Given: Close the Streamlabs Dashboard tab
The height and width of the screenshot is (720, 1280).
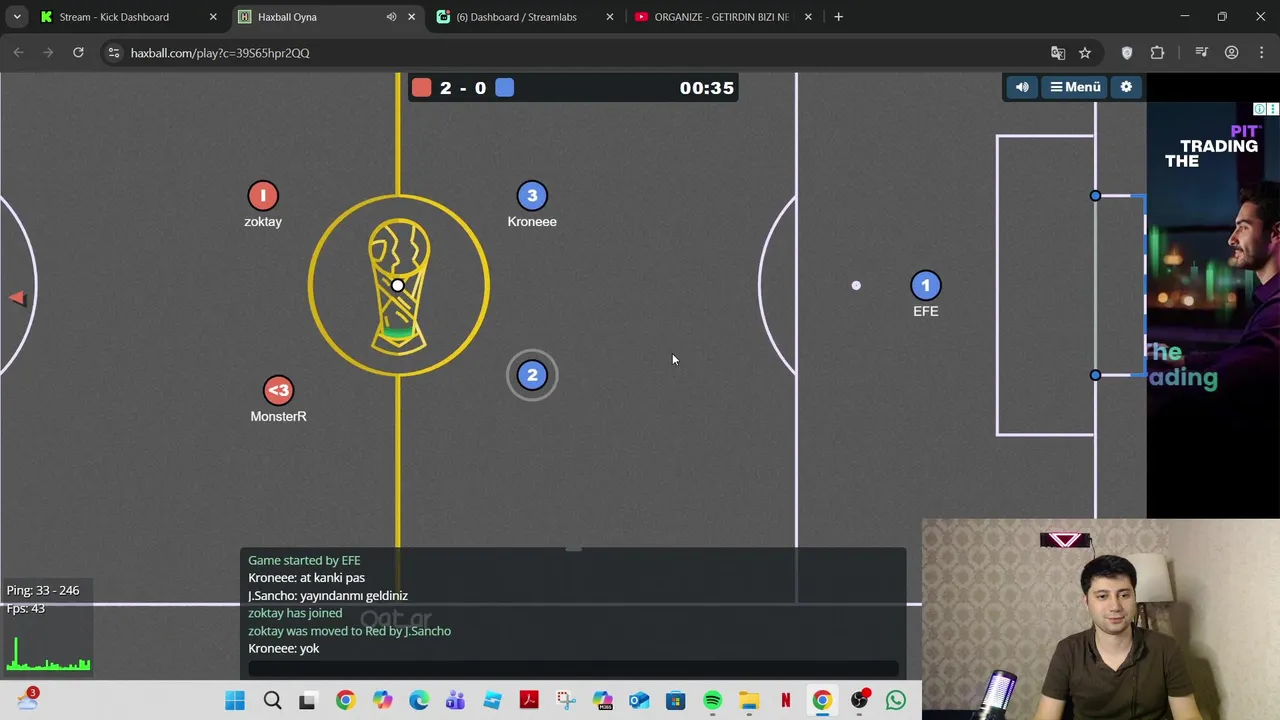Looking at the screenshot, I should pyautogui.click(x=610, y=17).
